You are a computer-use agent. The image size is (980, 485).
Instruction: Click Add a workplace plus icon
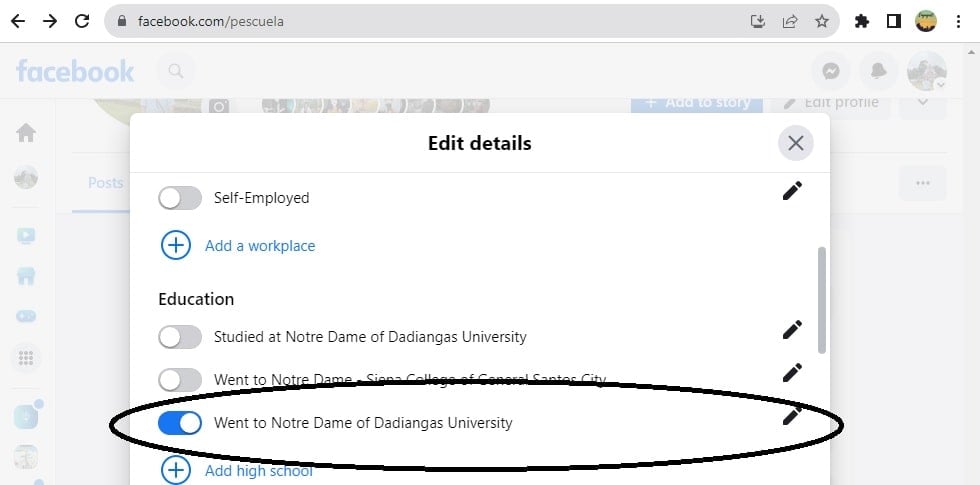click(x=176, y=246)
